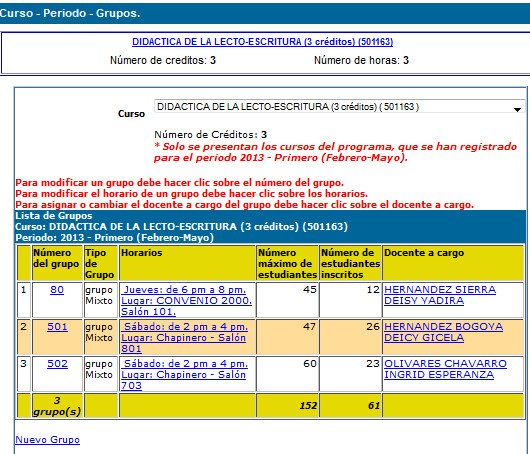This screenshot has height=454, width=530.
Task: Open group number 501 link
Action: point(57,327)
